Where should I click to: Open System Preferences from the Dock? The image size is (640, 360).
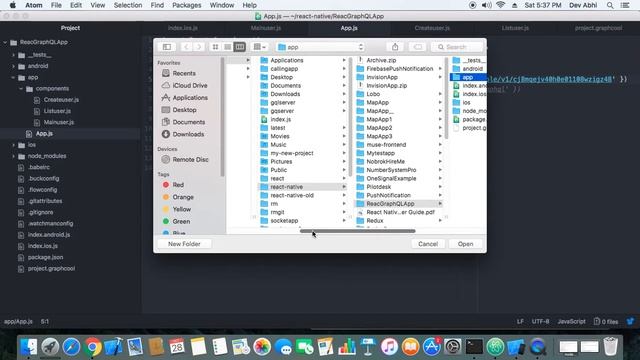click(453, 347)
